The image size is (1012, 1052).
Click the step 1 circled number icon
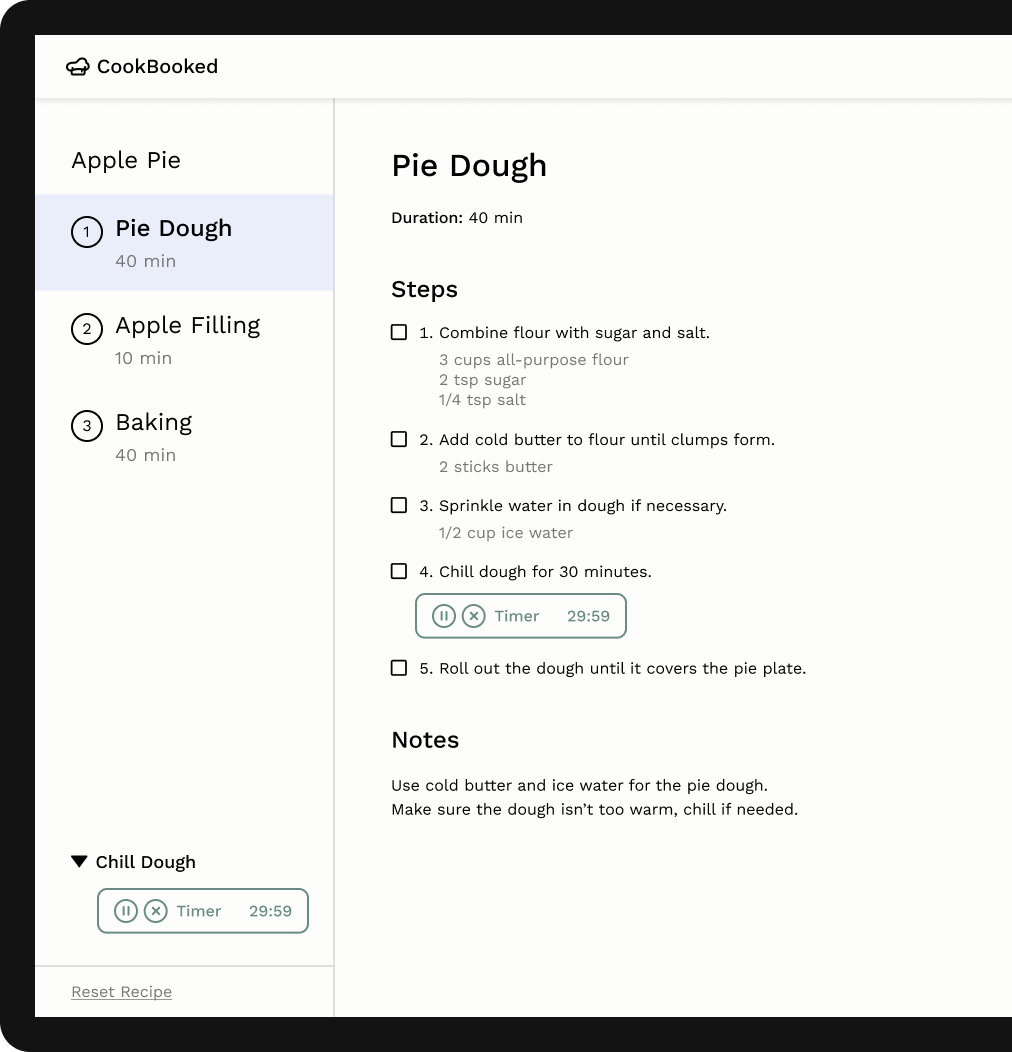(x=87, y=232)
